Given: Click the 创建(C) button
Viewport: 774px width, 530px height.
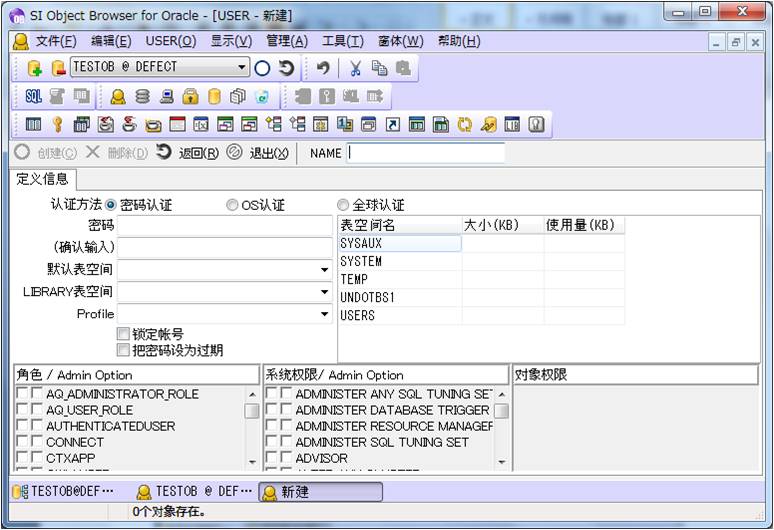Looking at the screenshot, I should coord(45,153).
